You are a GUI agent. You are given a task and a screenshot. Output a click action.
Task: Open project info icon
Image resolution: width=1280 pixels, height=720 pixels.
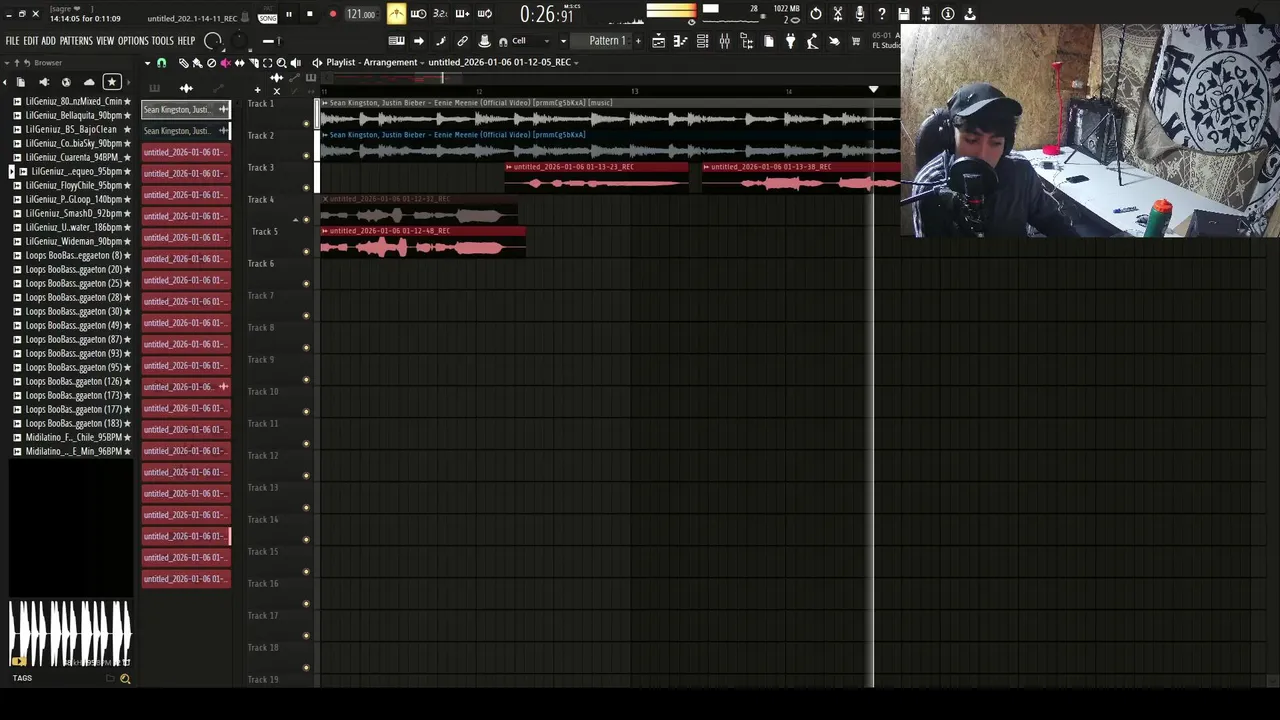tap(948, 14)
